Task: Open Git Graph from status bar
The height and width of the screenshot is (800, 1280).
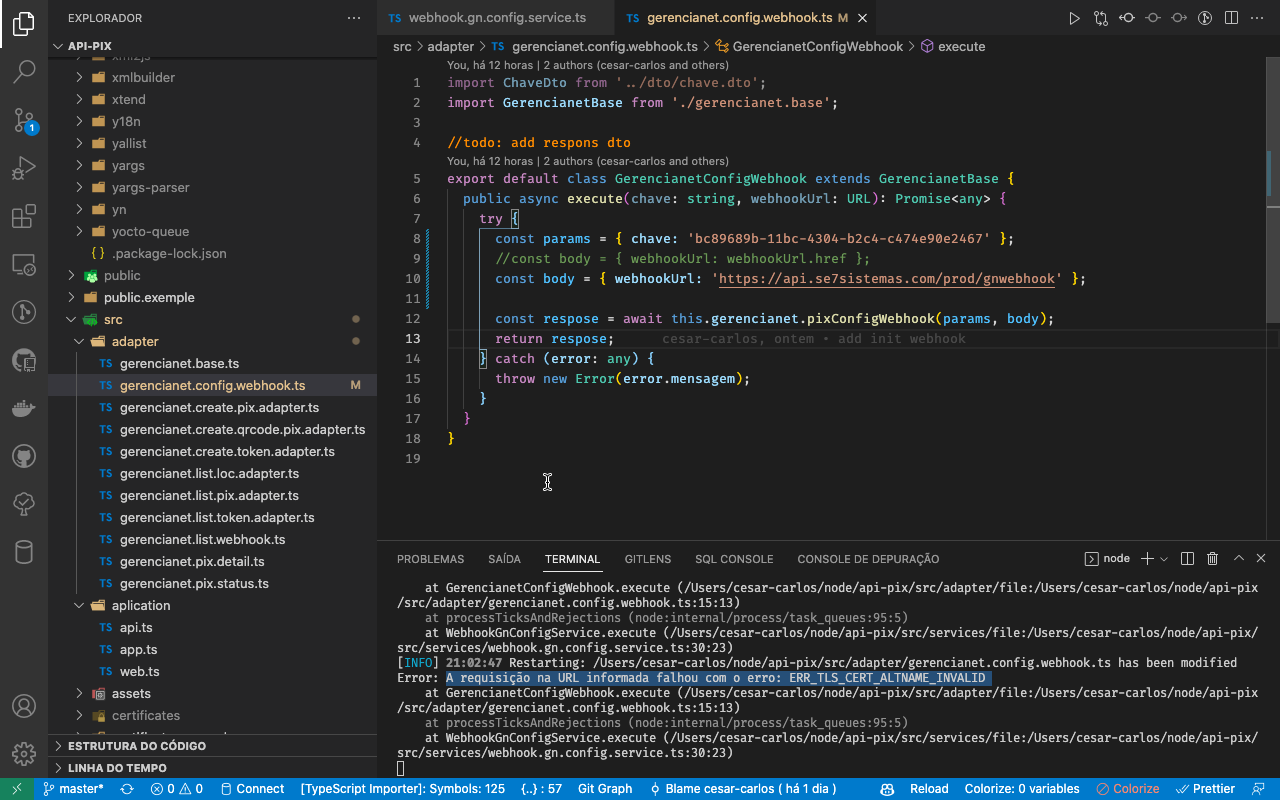Action: [x=605, y=789]
